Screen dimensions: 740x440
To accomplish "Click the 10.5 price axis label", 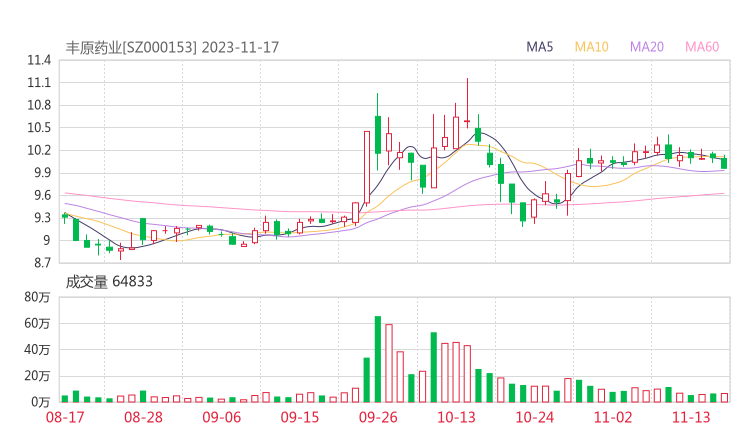I will [x=39, y=128].
